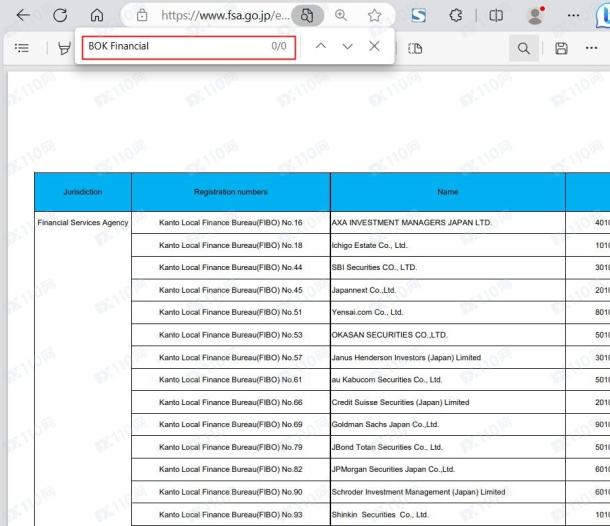Click Schroder Investment Management (Japan) Limited

click(419, 492)
